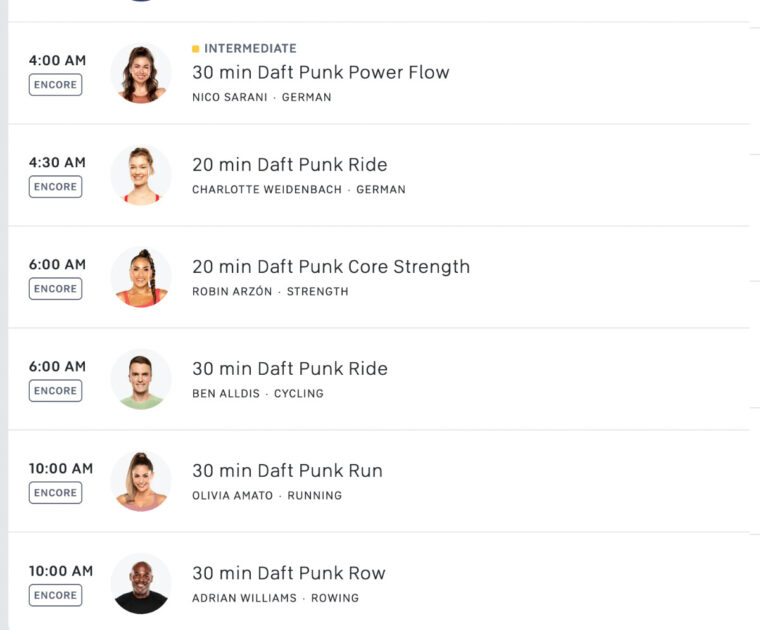
Task: Open 20 min Daft Punk Core Strength class
Action: pos(330,267)
